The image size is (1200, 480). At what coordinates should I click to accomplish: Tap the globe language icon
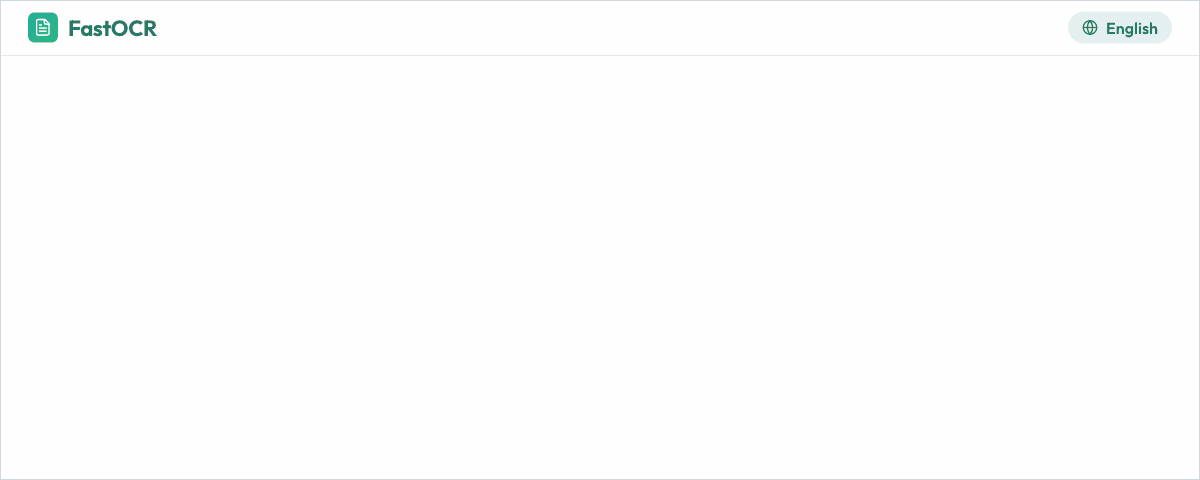point(1090,28)
